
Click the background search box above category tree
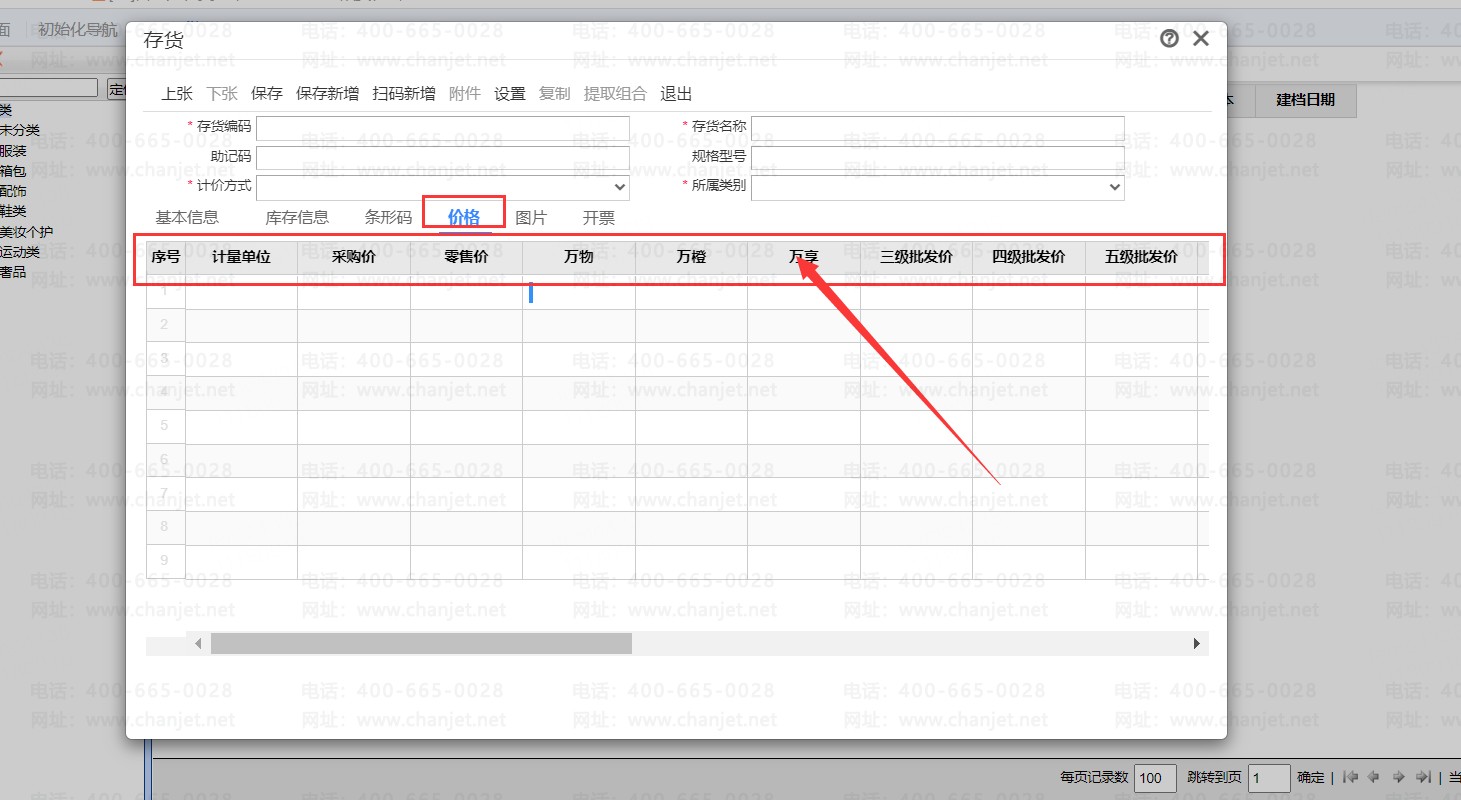point(49,89)
